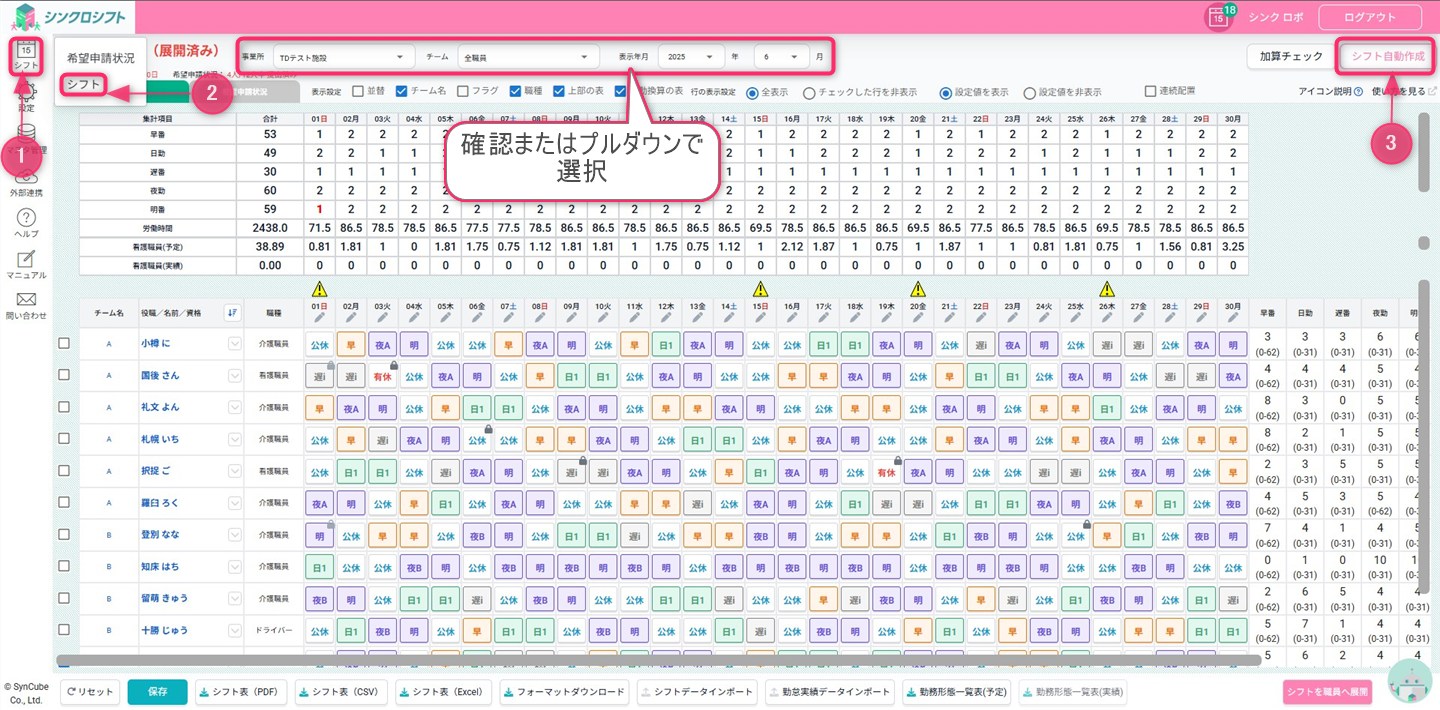Viewport: 1440px width, 710px height.
Task: Uncheck the 職種 checkbox
Action: coord(515,92)
